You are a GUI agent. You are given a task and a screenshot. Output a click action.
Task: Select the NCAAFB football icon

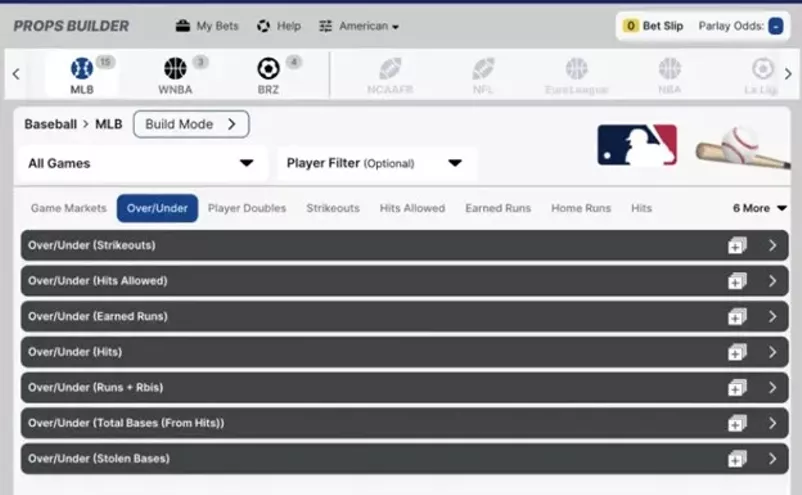390,68
